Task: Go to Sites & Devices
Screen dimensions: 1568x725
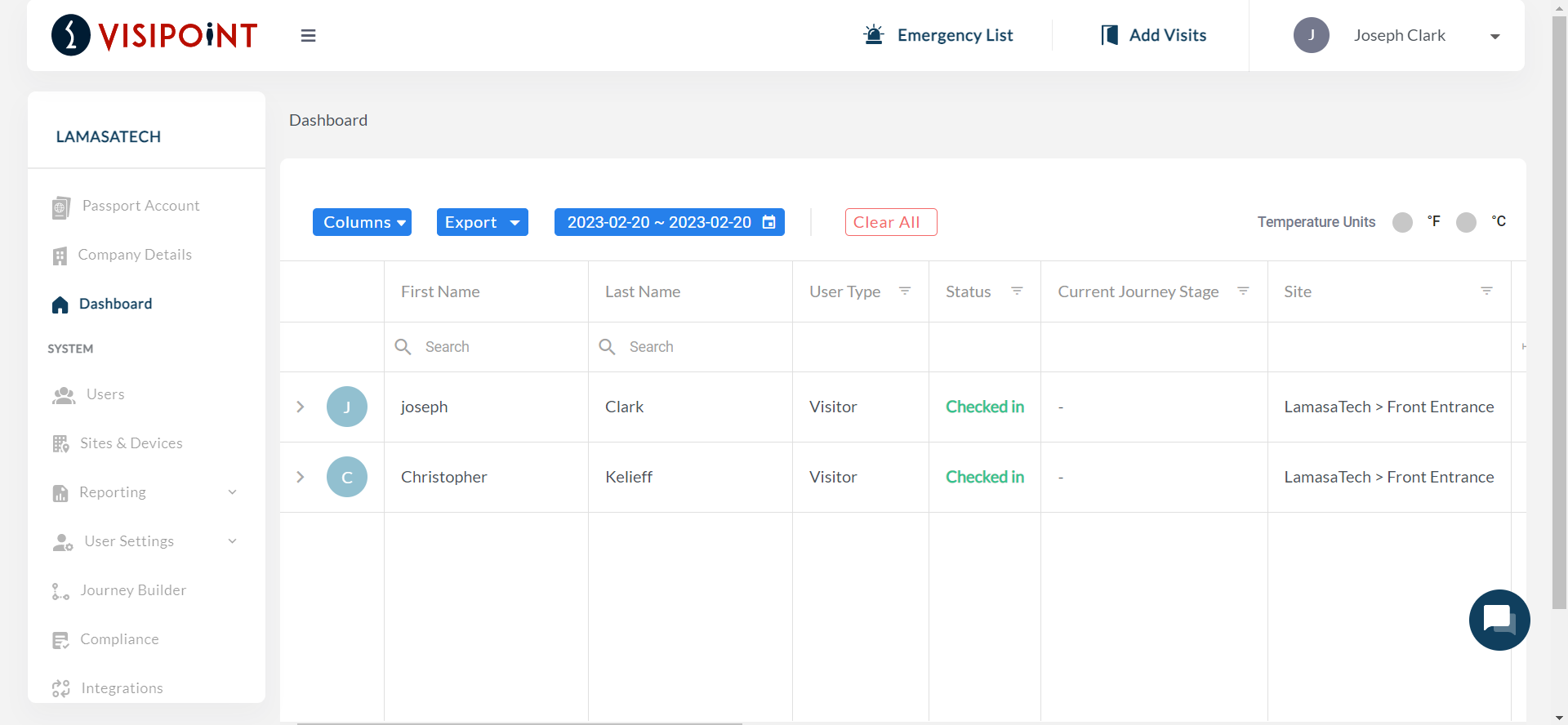Action: [131, 443]
